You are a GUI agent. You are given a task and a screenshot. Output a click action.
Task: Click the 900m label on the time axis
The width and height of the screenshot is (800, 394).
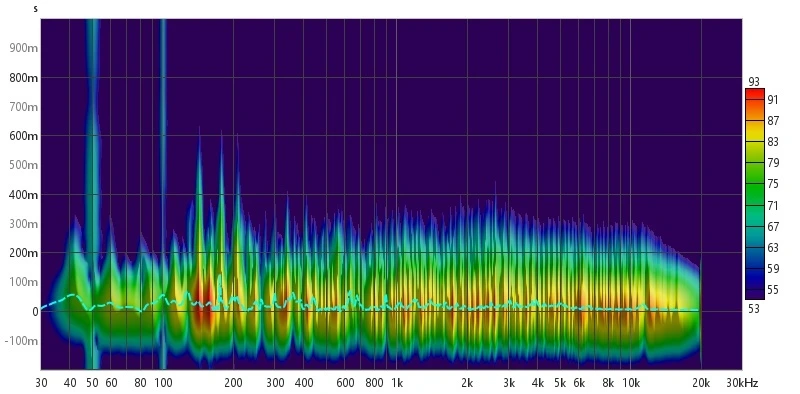coord(24,48)
